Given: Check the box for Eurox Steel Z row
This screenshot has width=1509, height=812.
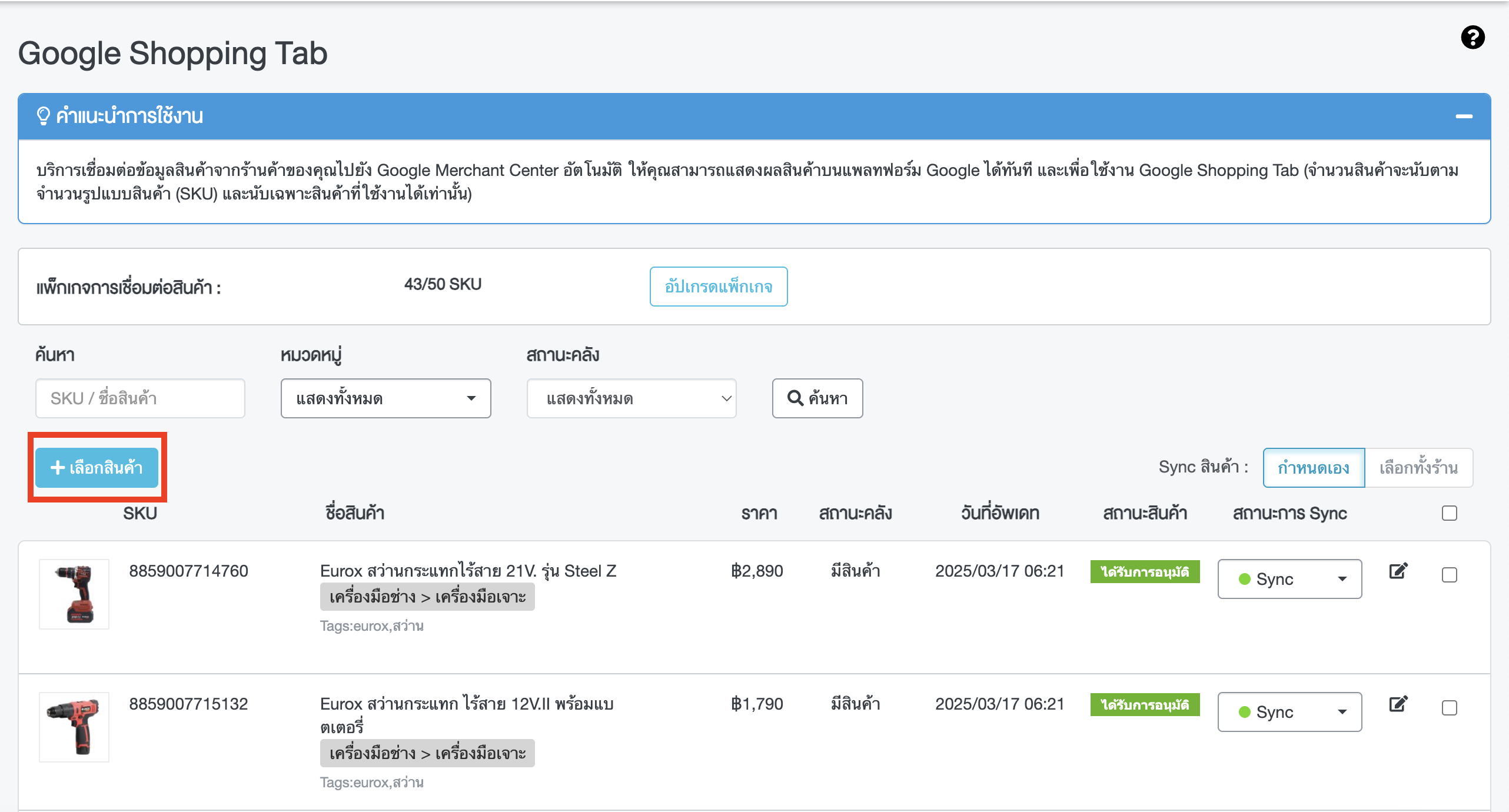Looking at the screenshot, I should click(x=1450, y=575).
